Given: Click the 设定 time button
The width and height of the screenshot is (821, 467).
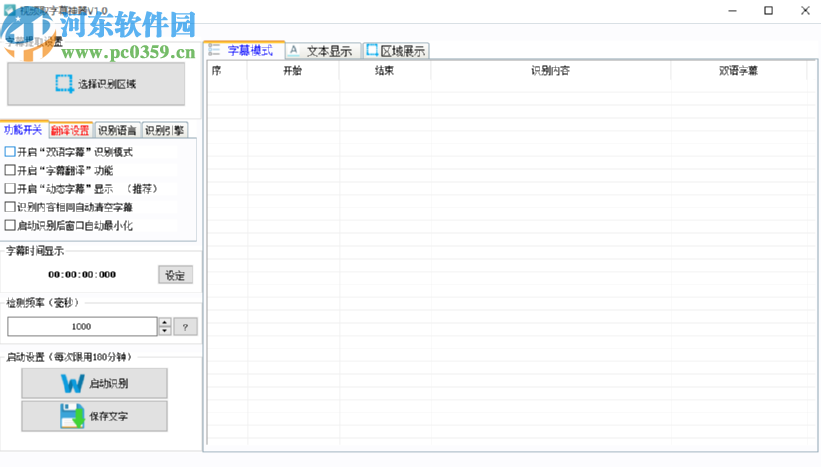Looking at the screenshot, I should click(x=175, y=275).
